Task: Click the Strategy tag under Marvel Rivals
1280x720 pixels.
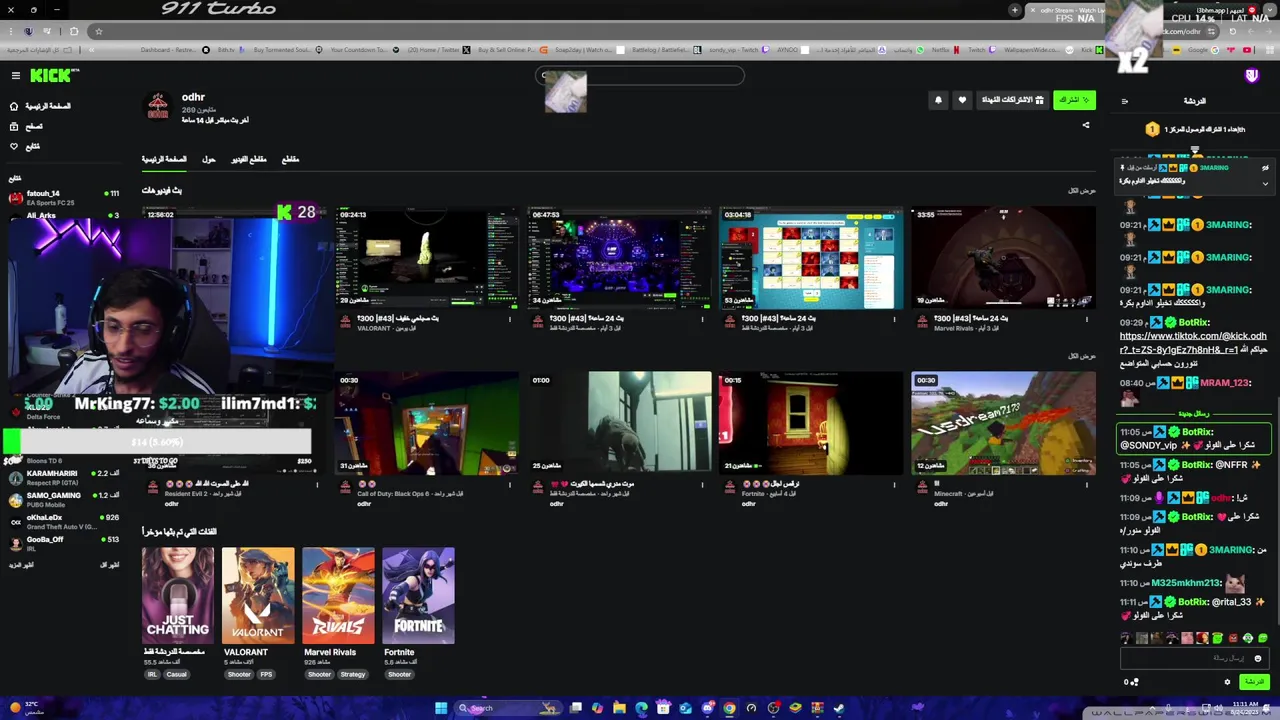Action: click(353, 674)
